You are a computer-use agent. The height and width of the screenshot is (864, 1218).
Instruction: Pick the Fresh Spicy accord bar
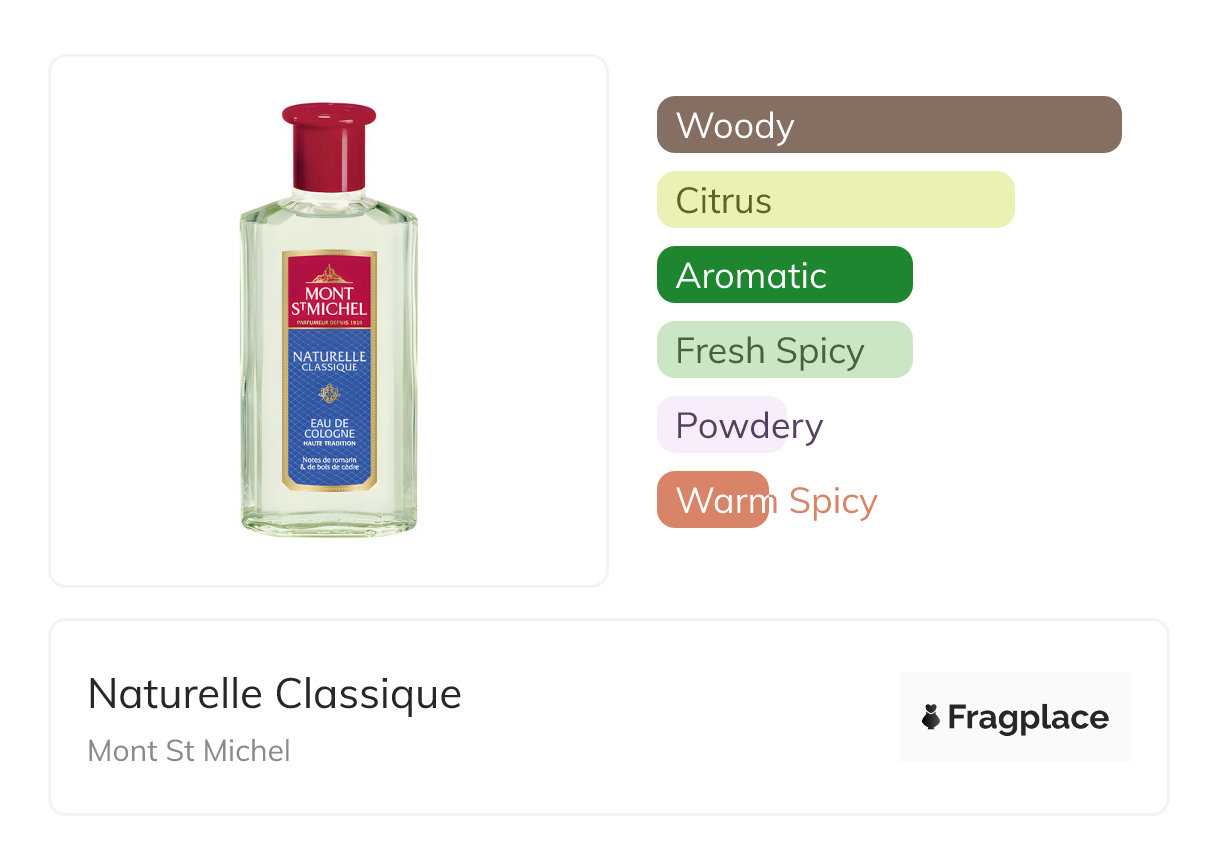(785, 350)
